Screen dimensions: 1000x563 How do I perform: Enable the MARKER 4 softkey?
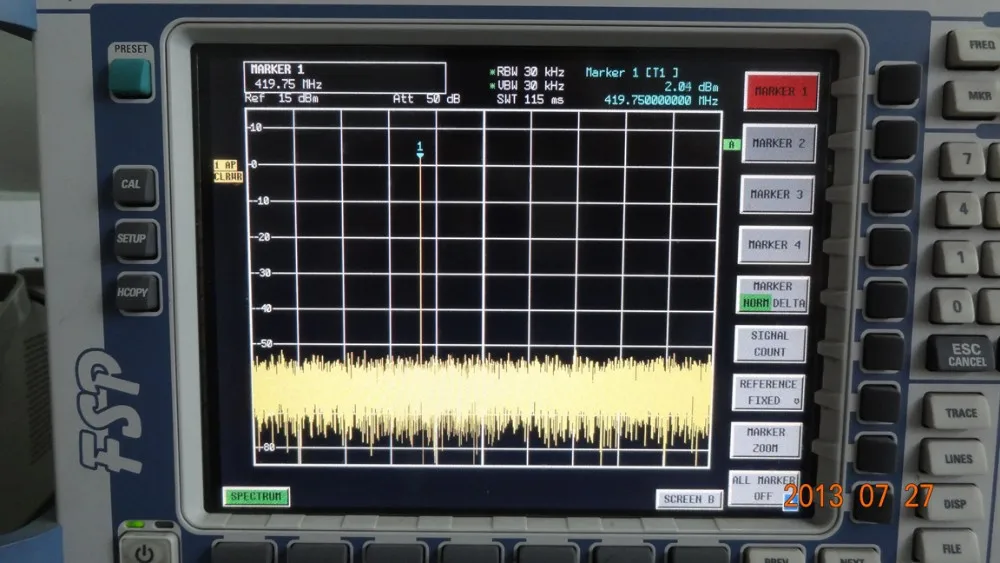pyautogui.click(x=774, y=245)
